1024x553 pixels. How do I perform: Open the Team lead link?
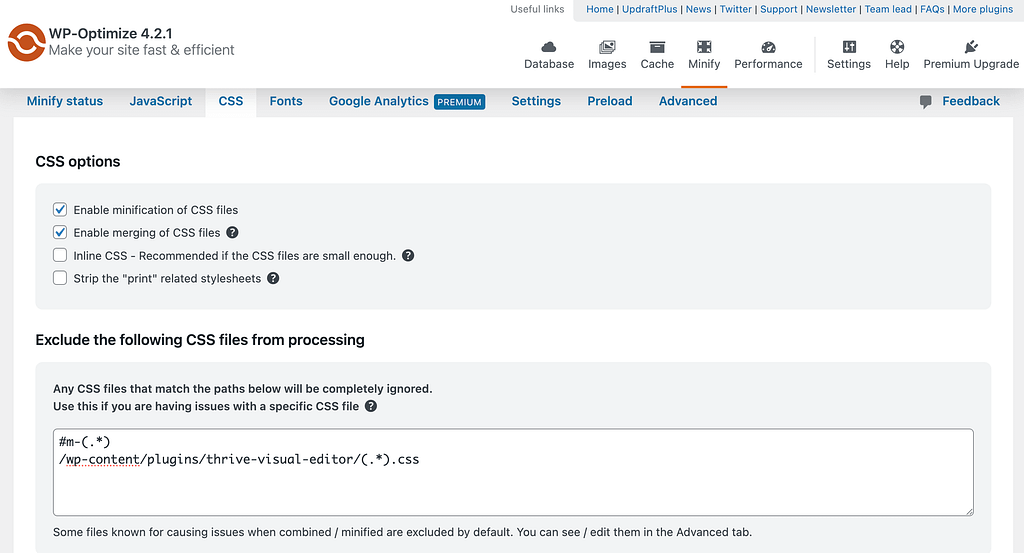tap(888, 9)
